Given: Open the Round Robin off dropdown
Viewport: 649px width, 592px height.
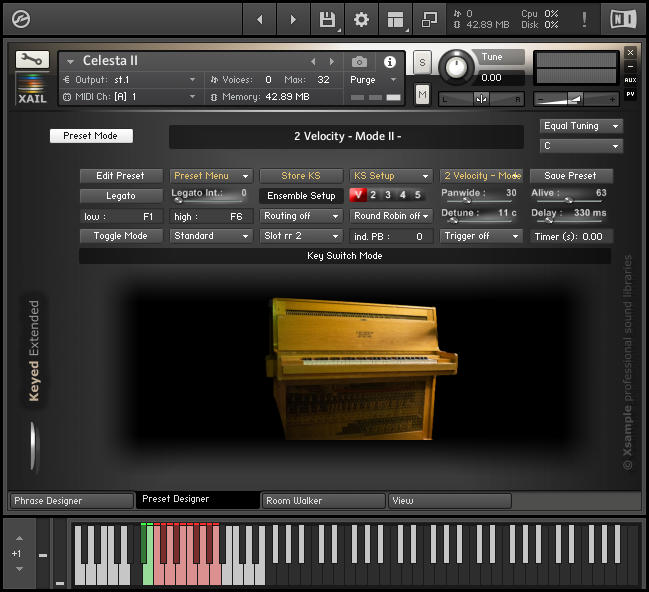Looking at the screenshot, I should (x=391, y=216).
